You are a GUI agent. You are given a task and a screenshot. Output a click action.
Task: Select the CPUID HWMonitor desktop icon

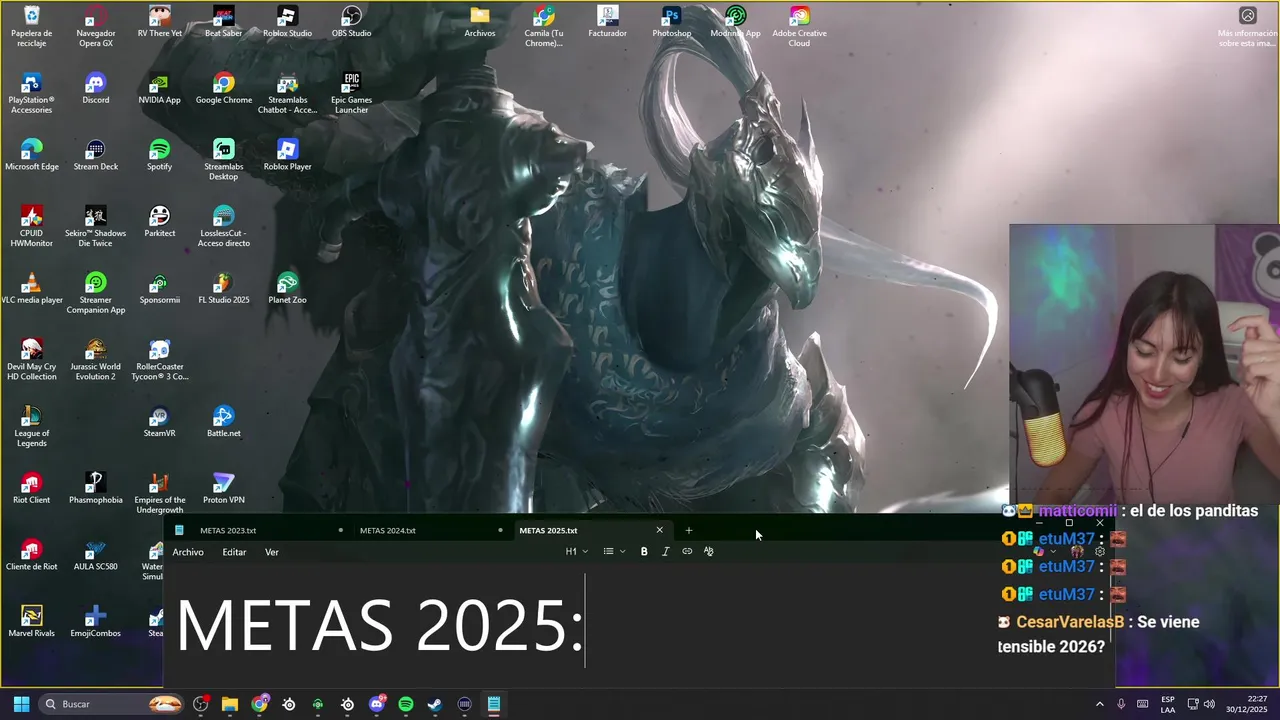[x=32, y=226]
